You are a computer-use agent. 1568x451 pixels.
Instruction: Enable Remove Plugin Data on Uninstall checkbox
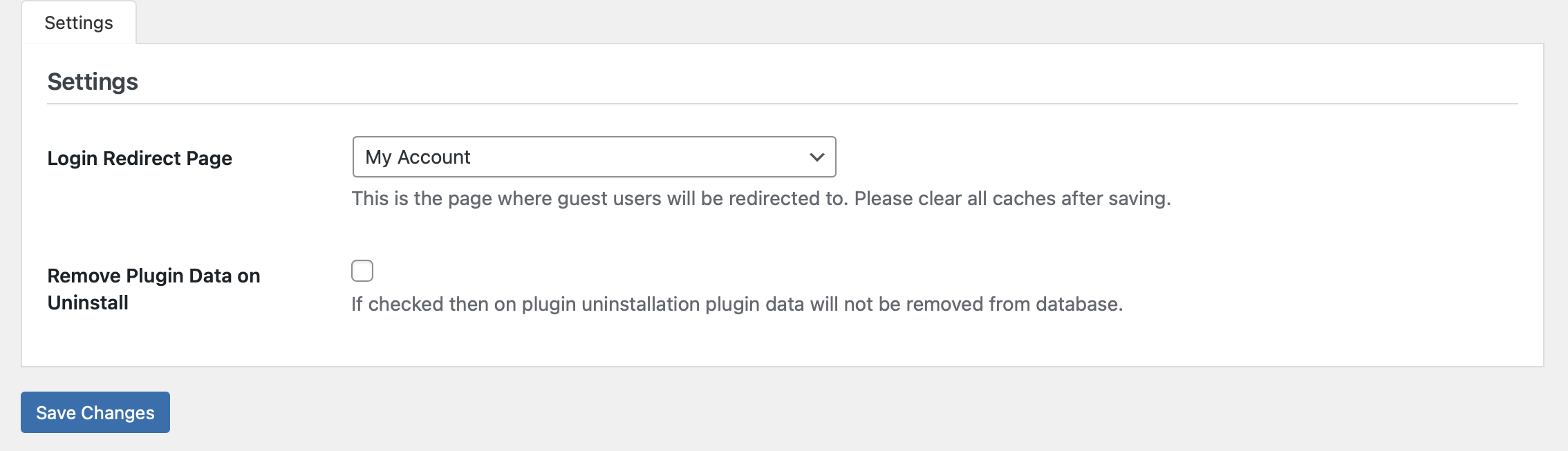point(362,271)
